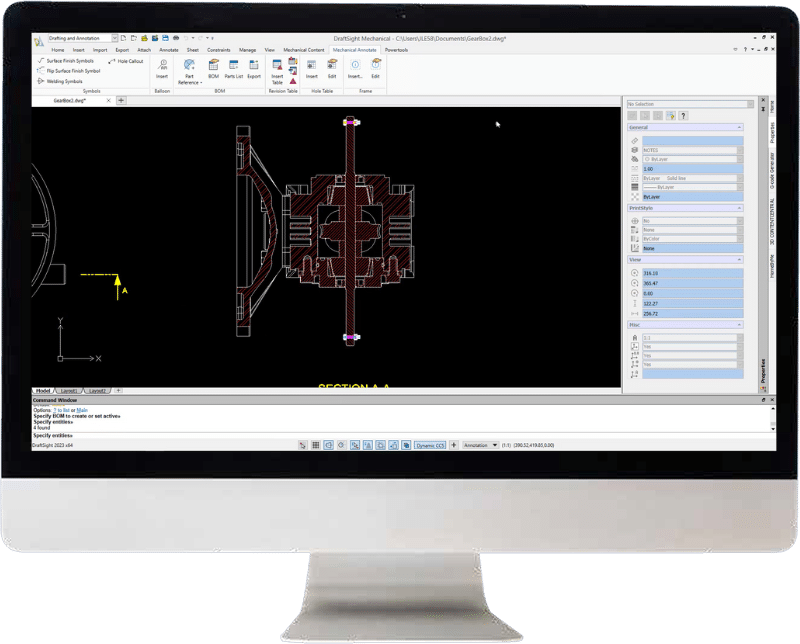Image resolution: width=800 pixels, height=644 pixels.
Task: Click the new drawing tab plus button
Action: pyautogui.click(x=121, y=101)
